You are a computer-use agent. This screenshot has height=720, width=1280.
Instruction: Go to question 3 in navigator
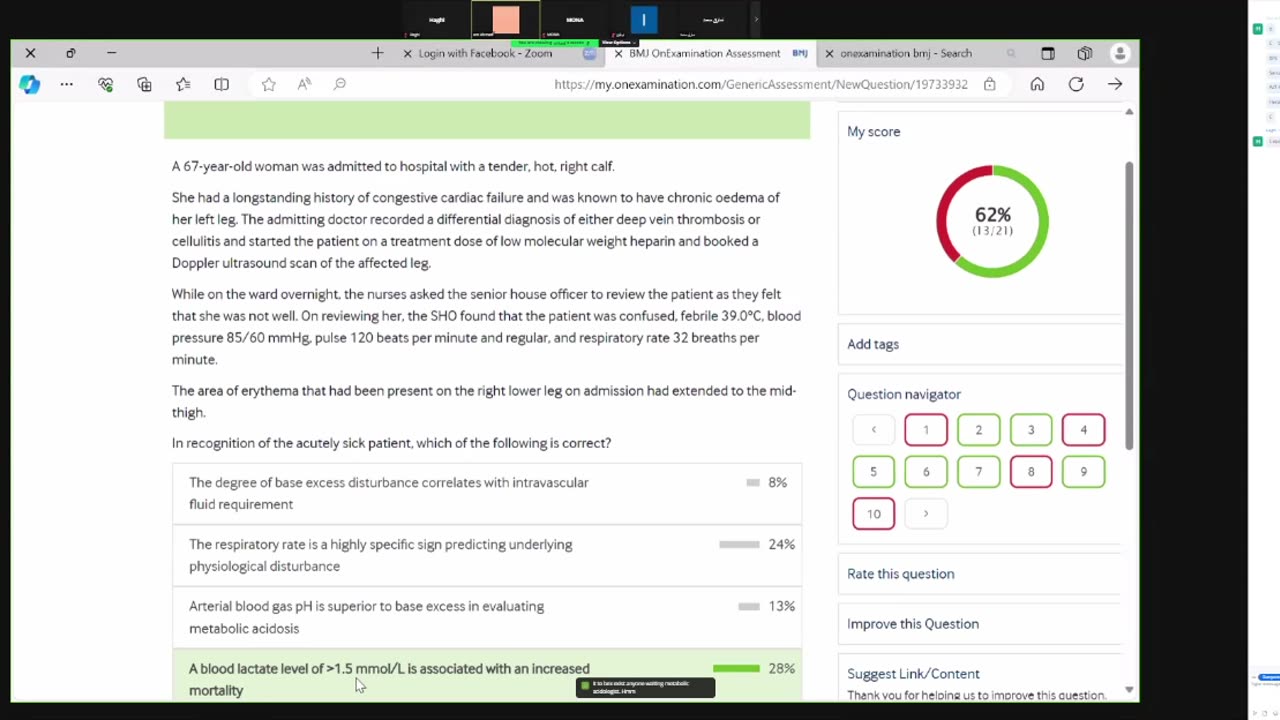click(1031, 430)
